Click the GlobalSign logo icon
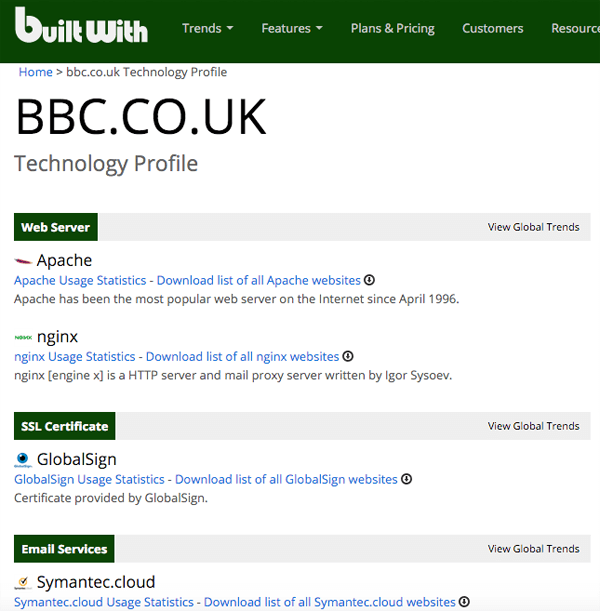Viewport: 600px width, 611px height. tap(23, 460)
